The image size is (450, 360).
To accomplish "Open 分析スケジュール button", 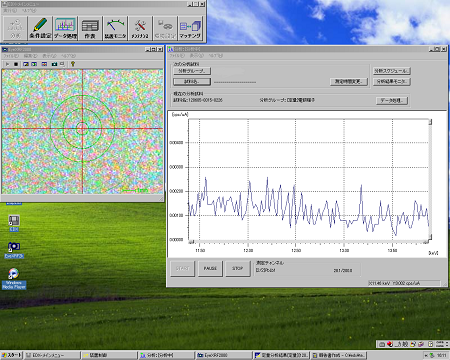I will click(392, 71).
